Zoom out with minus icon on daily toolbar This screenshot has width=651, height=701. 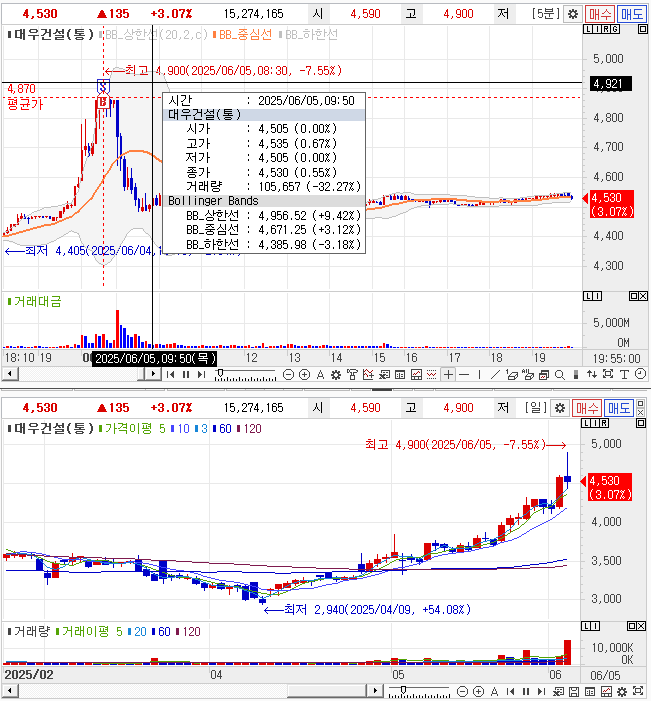click(x=462, y=692)
